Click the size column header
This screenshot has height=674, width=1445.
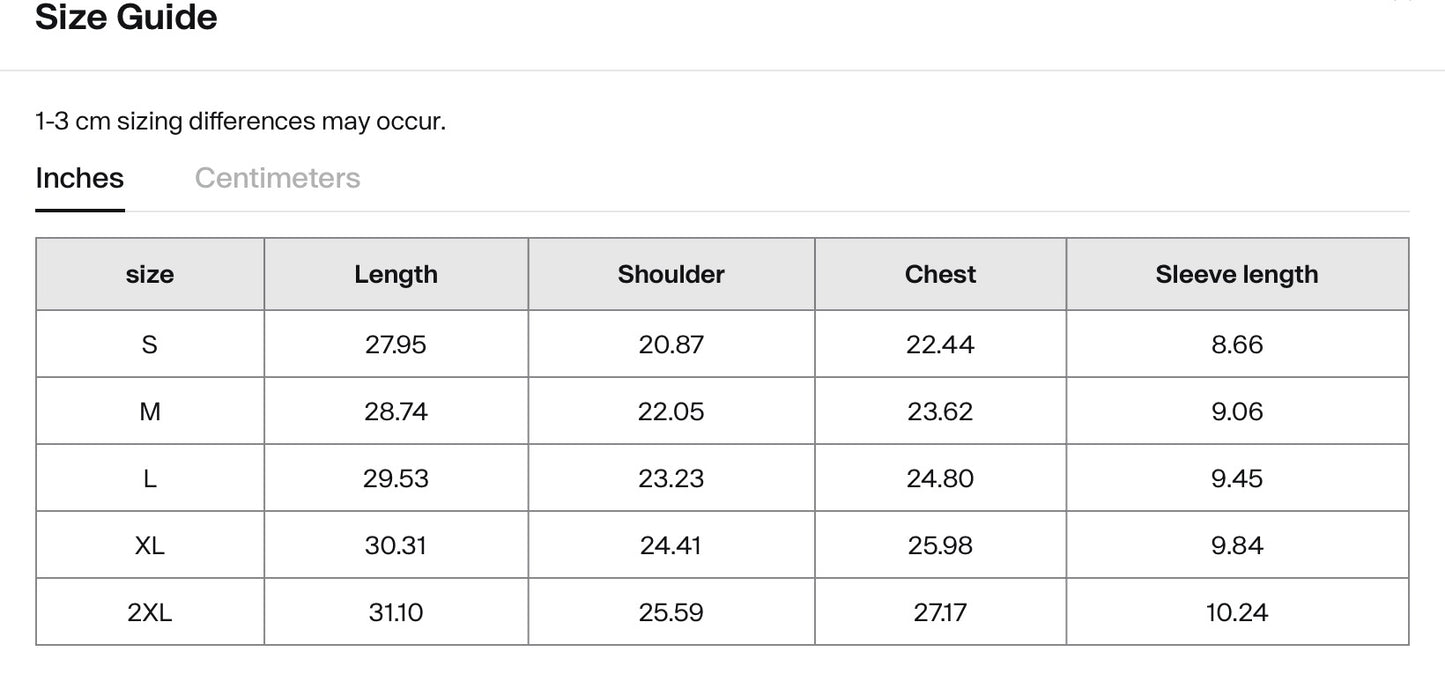click(150, 274)
